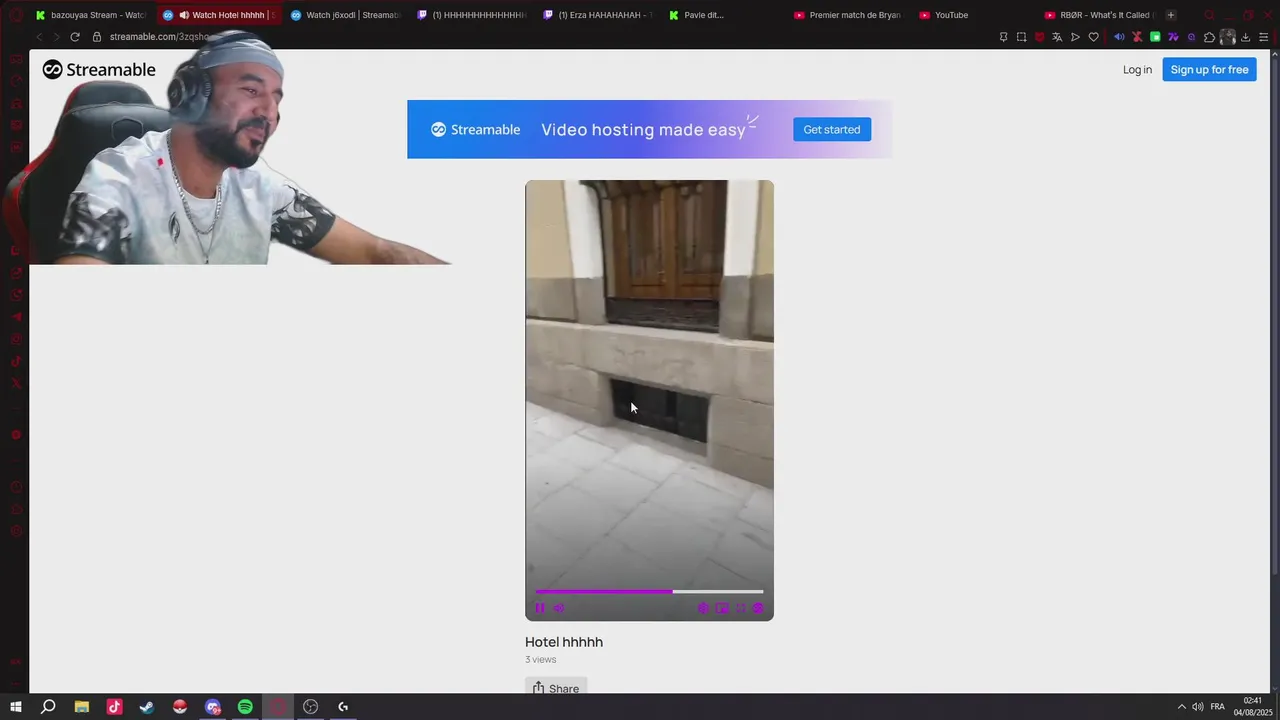Viewport: 1280px width, 720px height.
Task: Select the Watch Hotel hhhhh tab
Action: [x=218, y=15]
